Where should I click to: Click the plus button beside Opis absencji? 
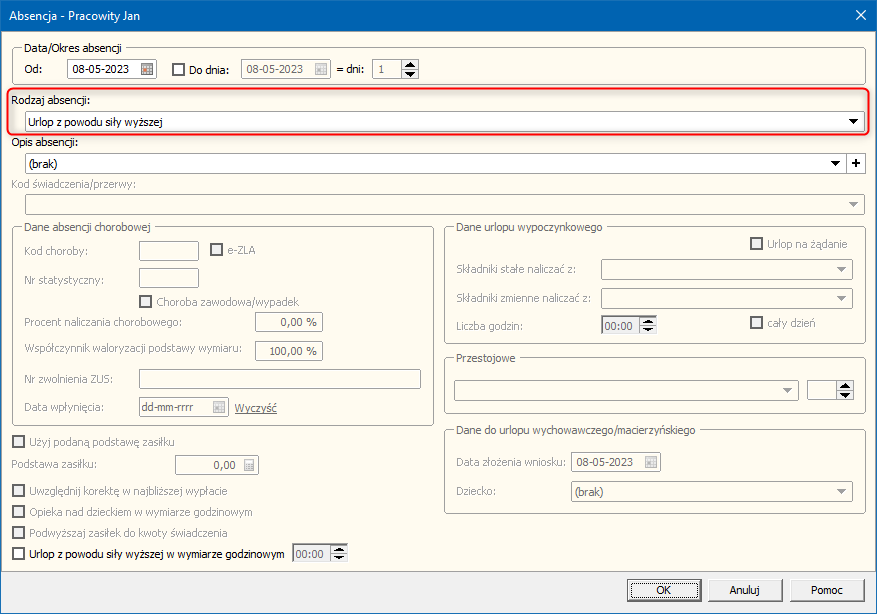855,163
